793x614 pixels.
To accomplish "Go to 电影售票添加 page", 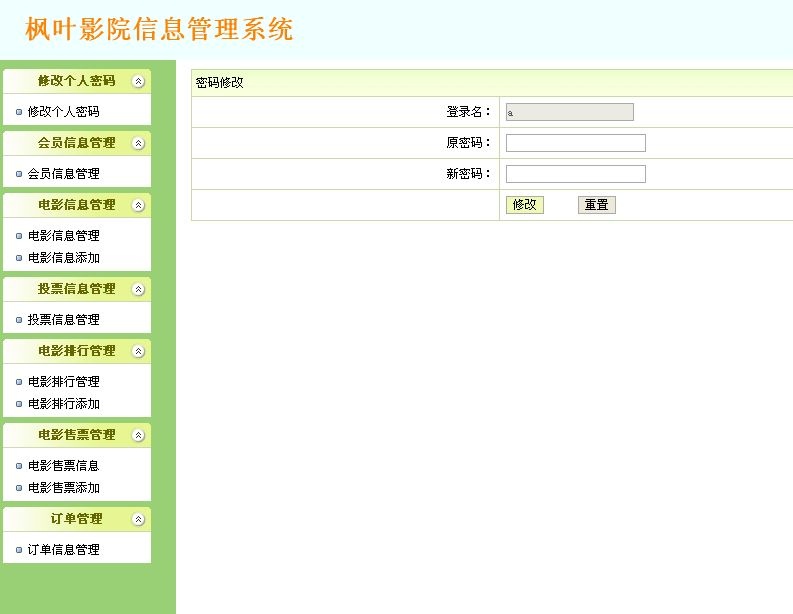I will (x=63, y=488).
